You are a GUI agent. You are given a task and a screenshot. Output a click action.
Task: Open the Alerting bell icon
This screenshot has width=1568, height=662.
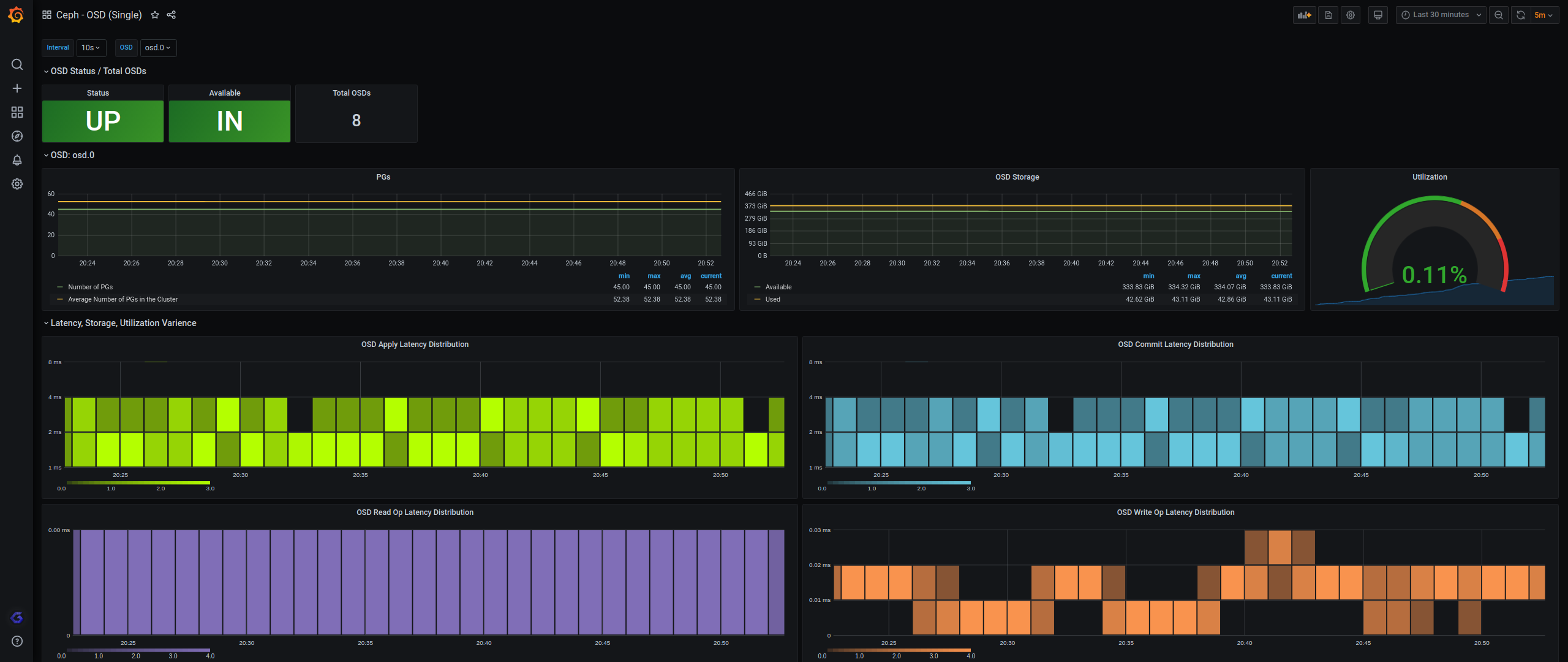17,160
